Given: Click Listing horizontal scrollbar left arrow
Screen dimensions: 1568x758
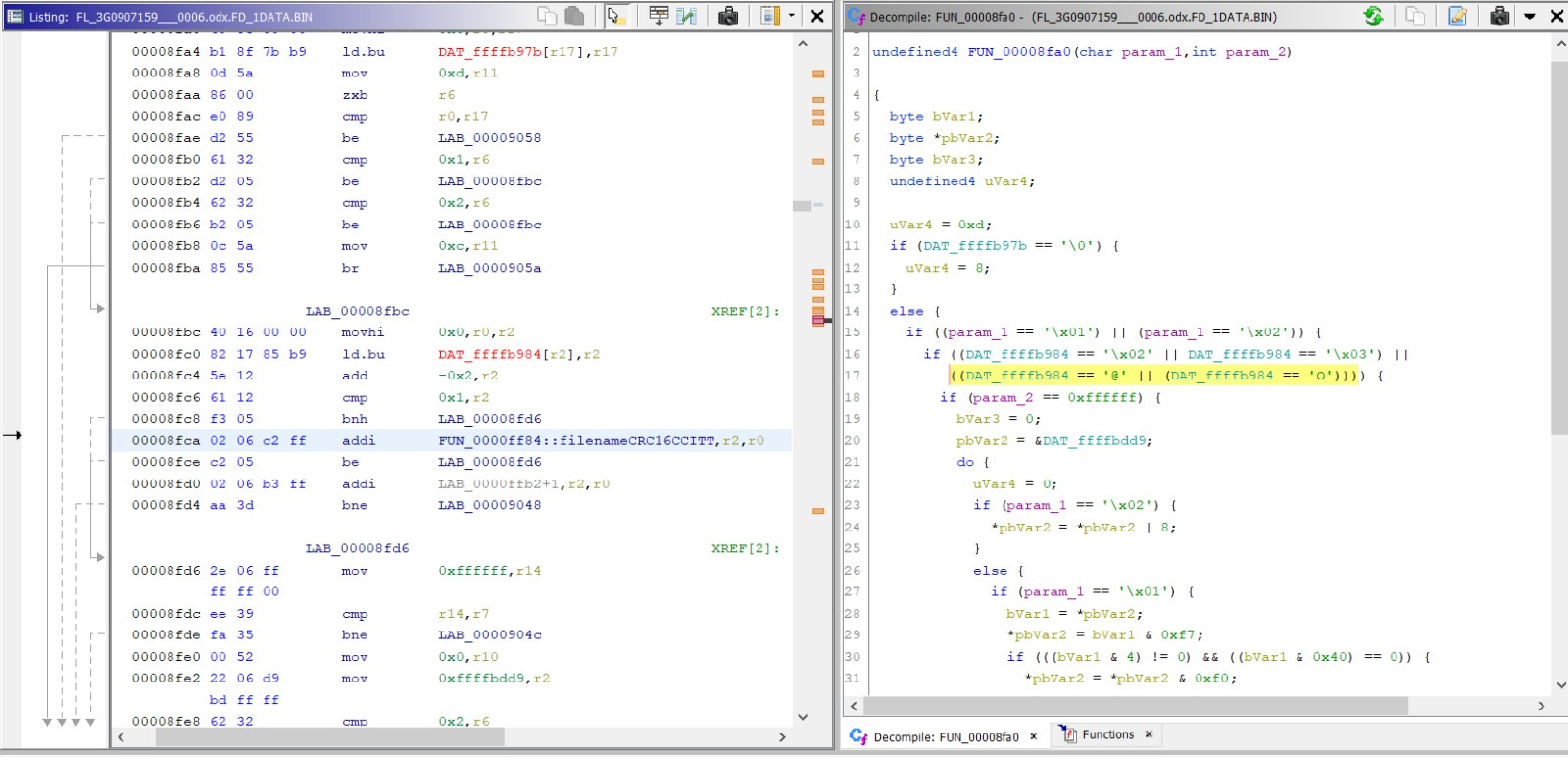Looking at the screenshot, I should click(122, 736).
